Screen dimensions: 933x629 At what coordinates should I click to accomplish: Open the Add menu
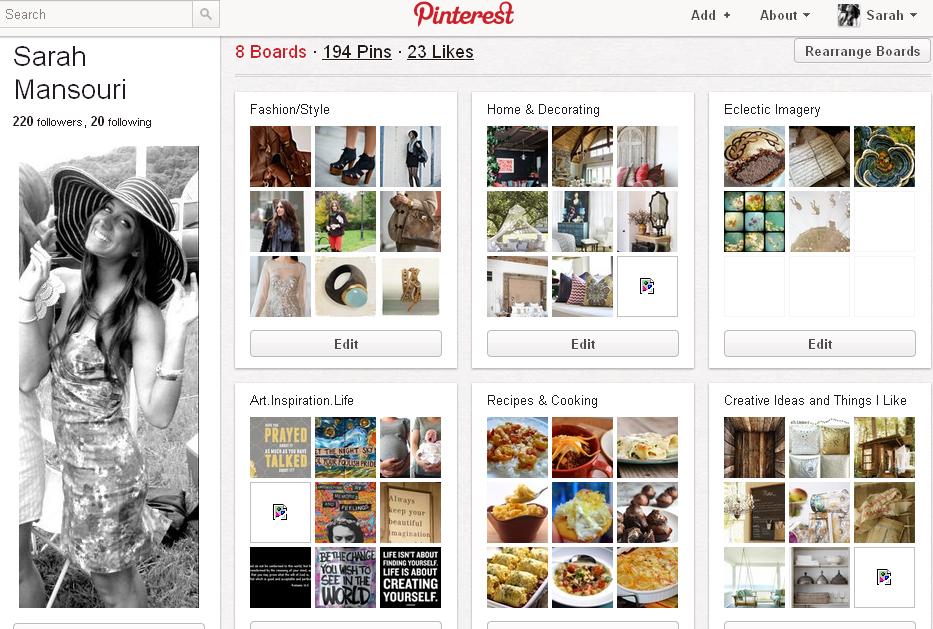click(710, 15)
